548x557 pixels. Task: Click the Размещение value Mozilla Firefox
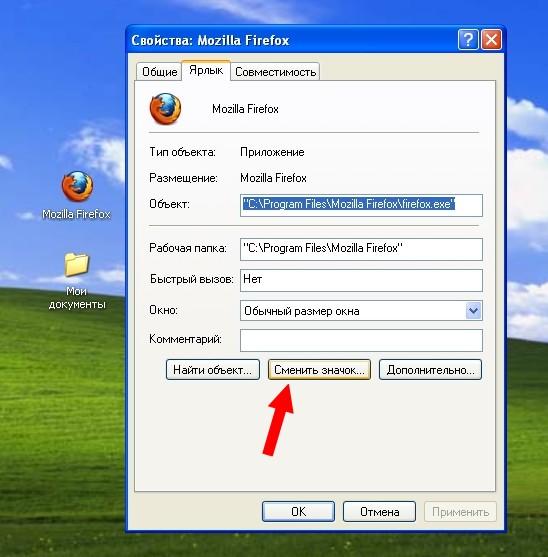273,178
